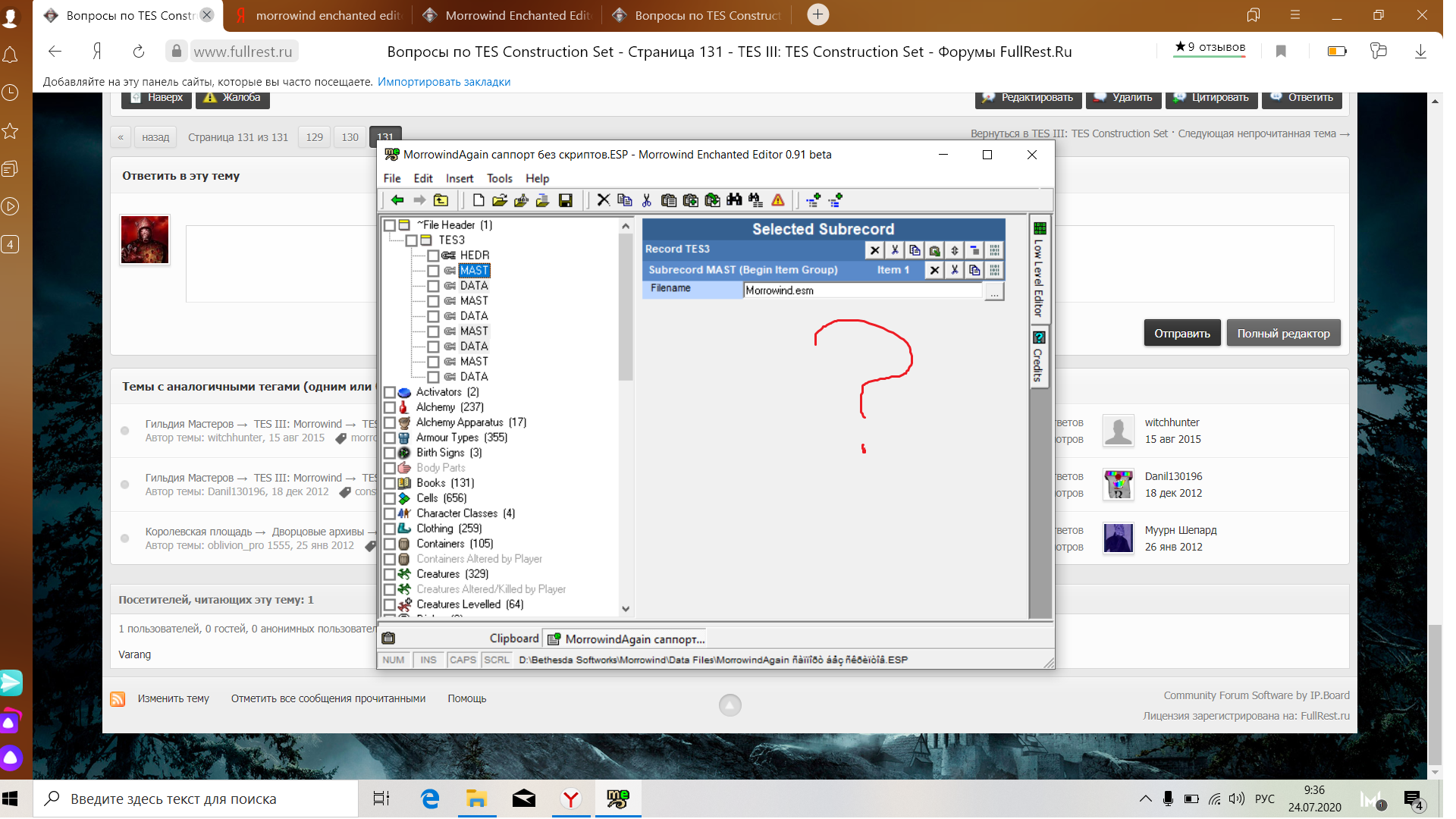
Task: Click the Open File folder icon
Action: coord(499,200)
